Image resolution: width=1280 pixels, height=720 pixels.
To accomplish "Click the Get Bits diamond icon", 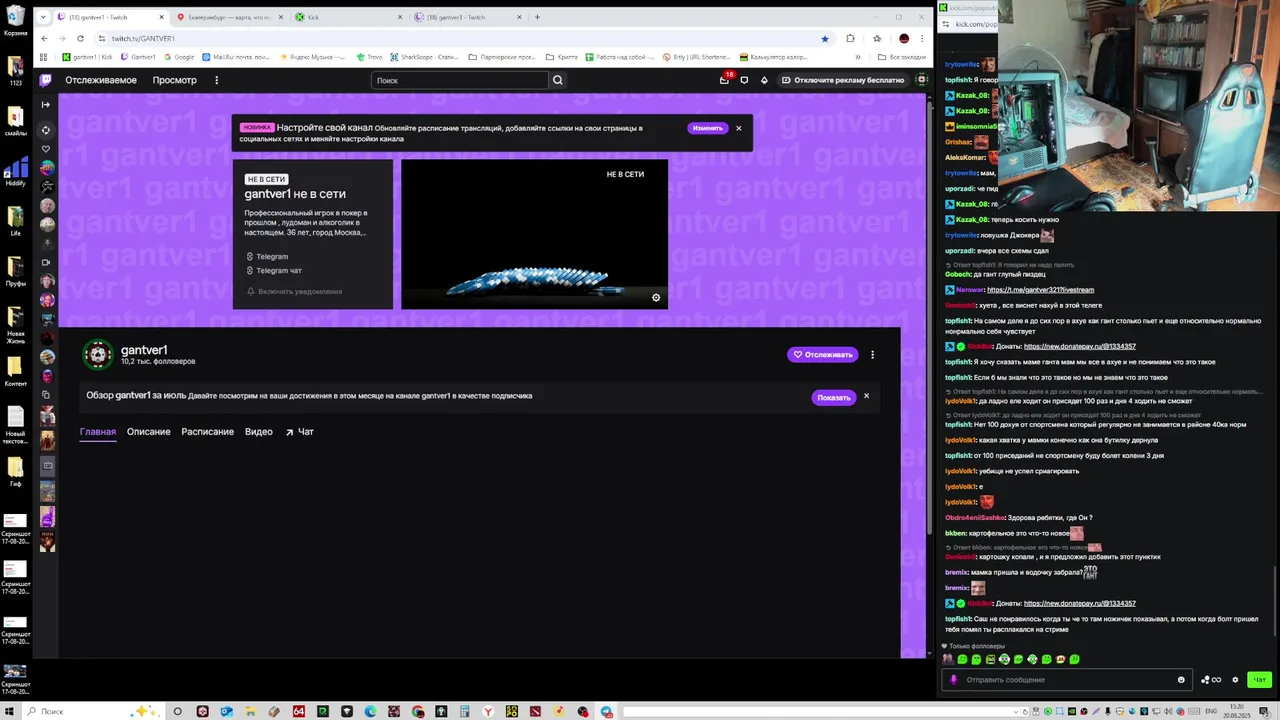I will 764,80.
